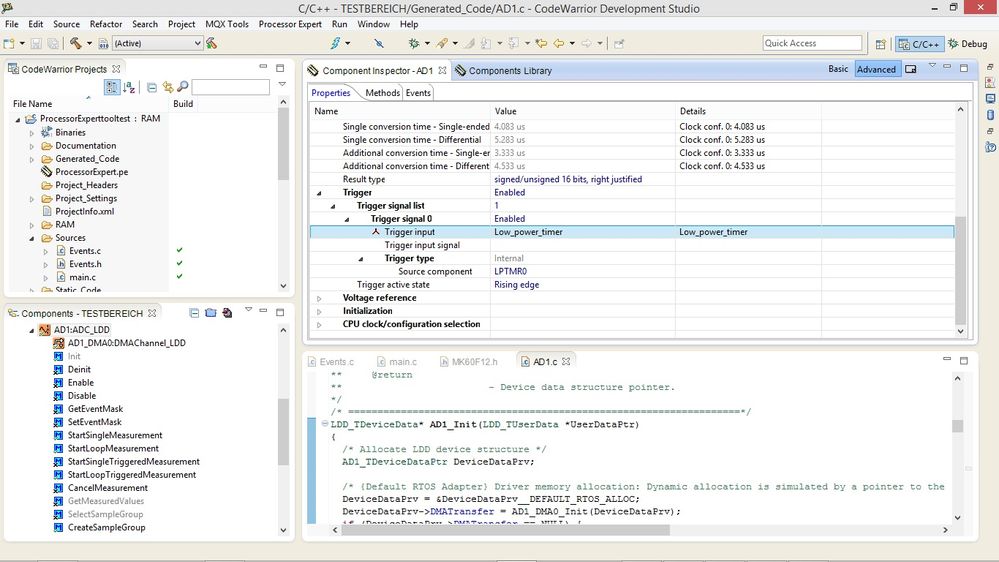999x562 pixels.
Task: Click Link with Editor icon in Projects panel
Action: click(167, 88)
